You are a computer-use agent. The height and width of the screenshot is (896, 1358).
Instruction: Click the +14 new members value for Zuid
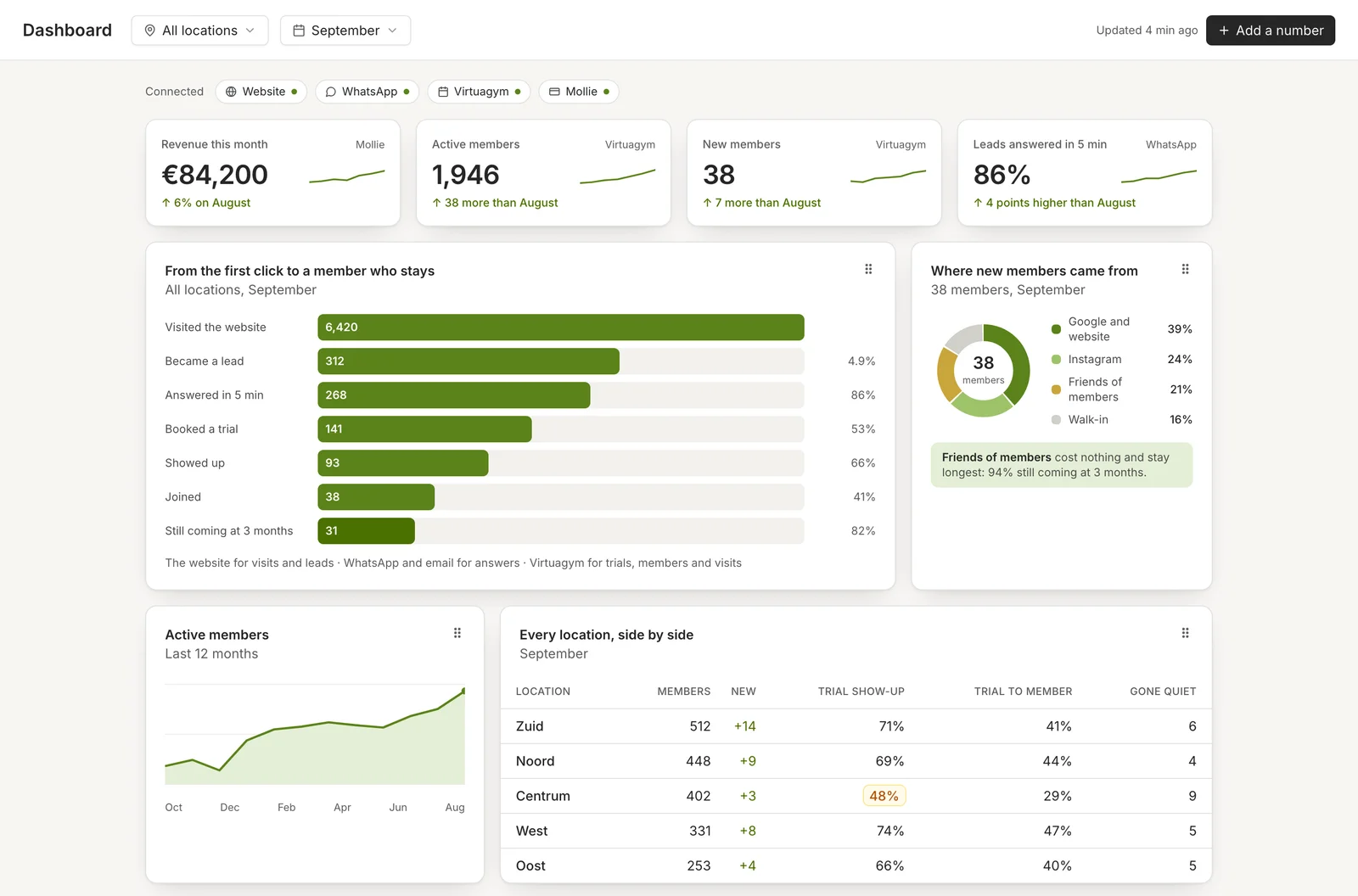coord(744,726)
